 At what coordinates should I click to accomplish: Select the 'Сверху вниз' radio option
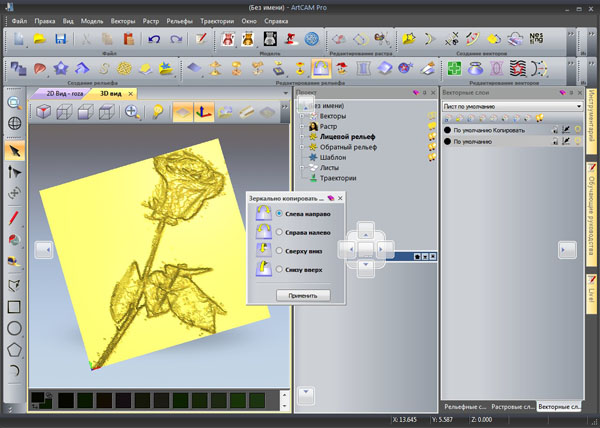tap(279, 251)
